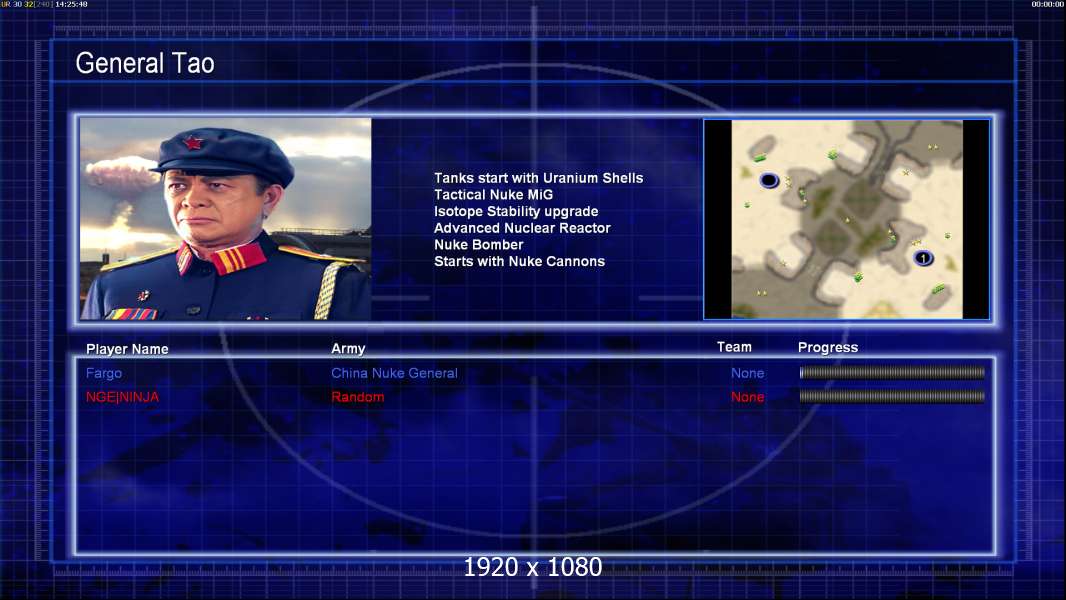Click the text 'Tactical Nuke MiG'
The image size is (1066, 600).
click(x=494, y=194)
